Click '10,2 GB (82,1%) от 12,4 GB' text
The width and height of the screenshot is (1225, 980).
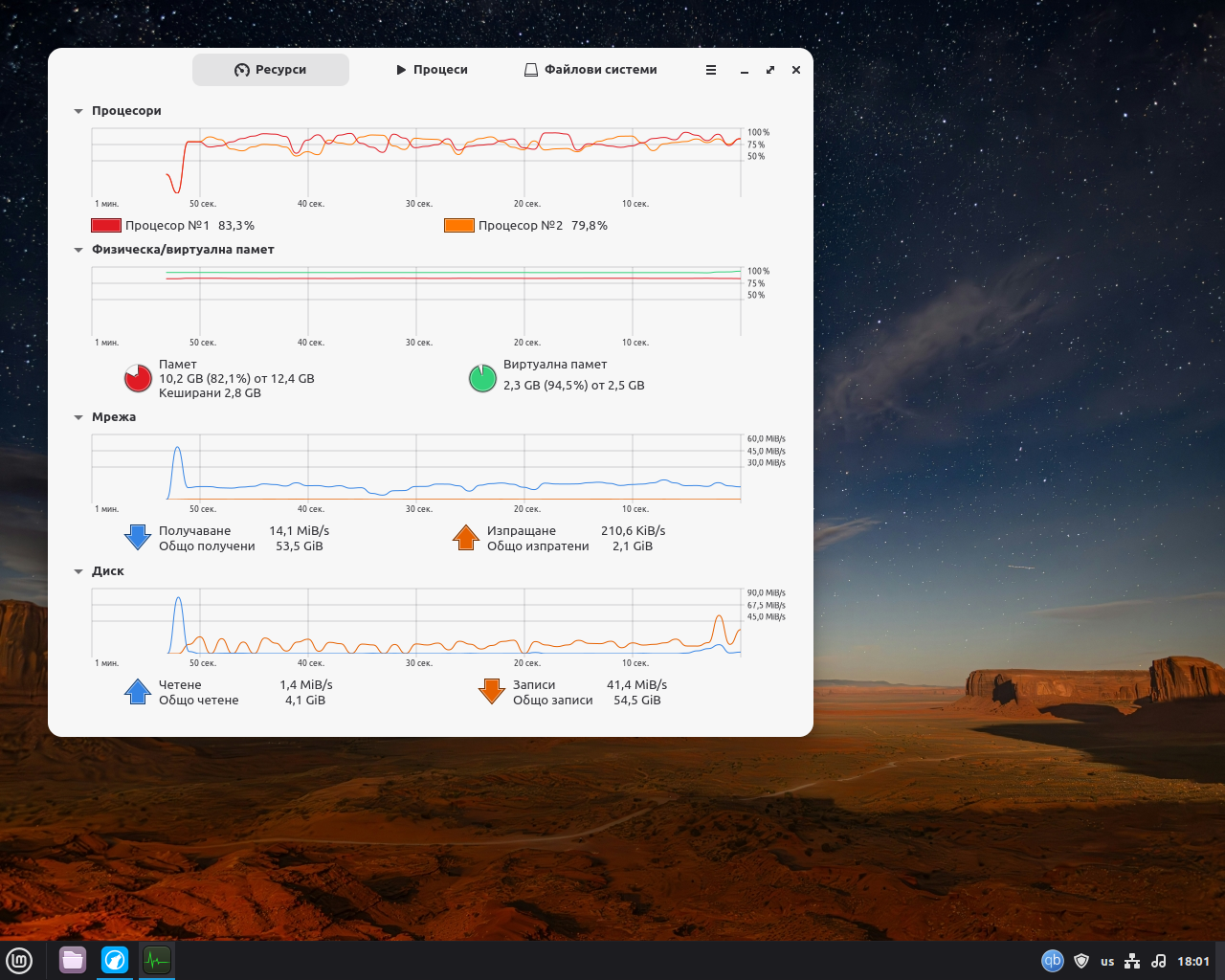(x=236, y=379)
